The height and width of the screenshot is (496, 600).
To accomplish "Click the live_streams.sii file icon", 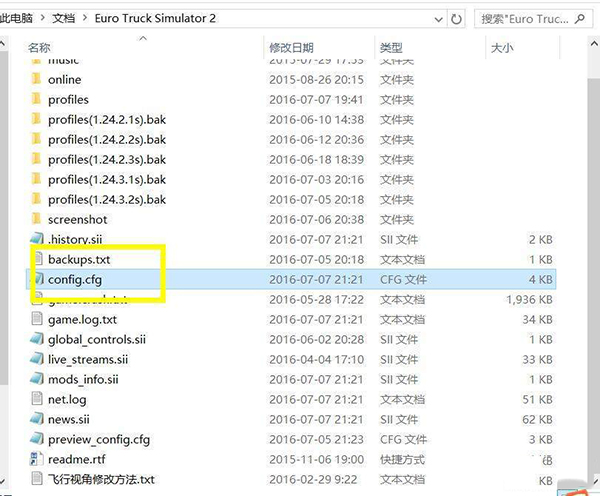I will (37, 359).
